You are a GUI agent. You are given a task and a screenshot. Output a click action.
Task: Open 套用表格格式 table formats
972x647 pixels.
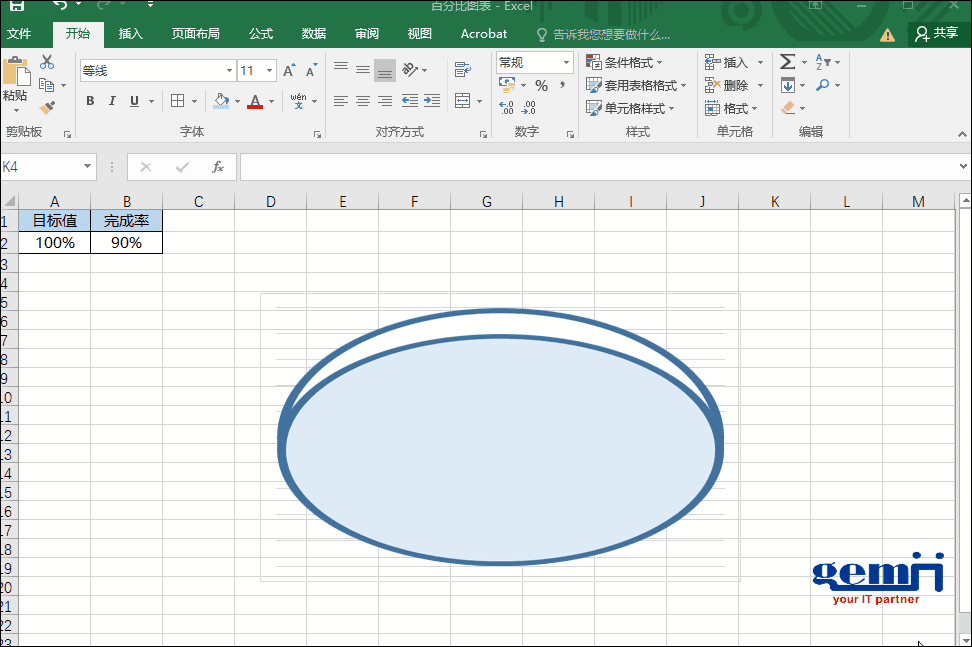tap(636, 85)
